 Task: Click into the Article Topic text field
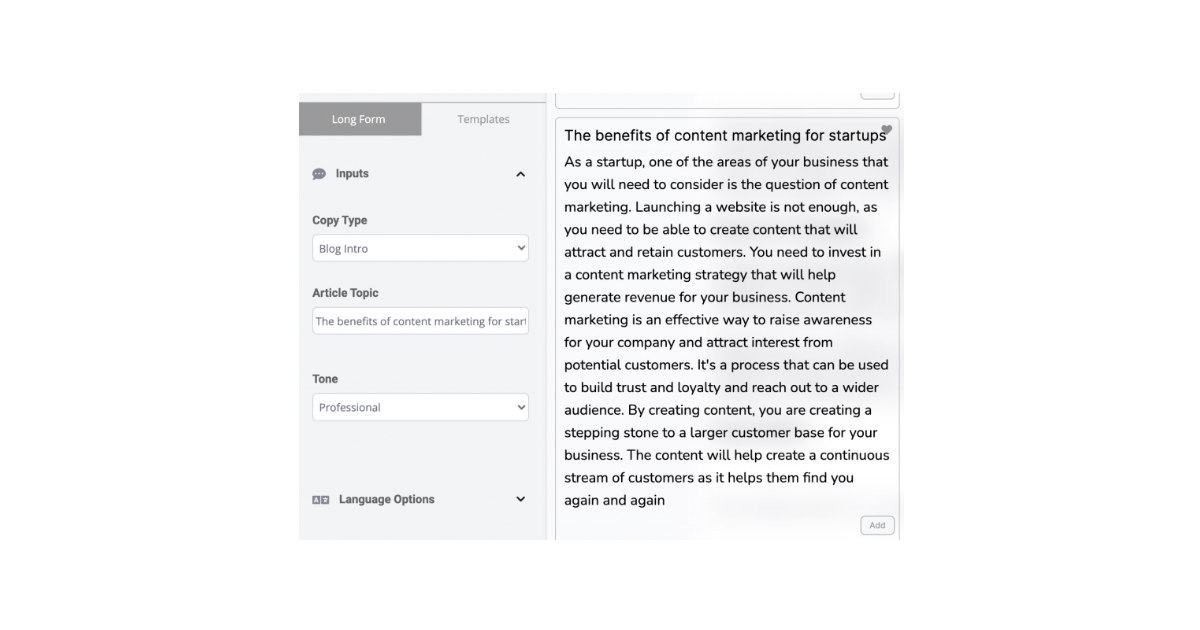point(420,321)
